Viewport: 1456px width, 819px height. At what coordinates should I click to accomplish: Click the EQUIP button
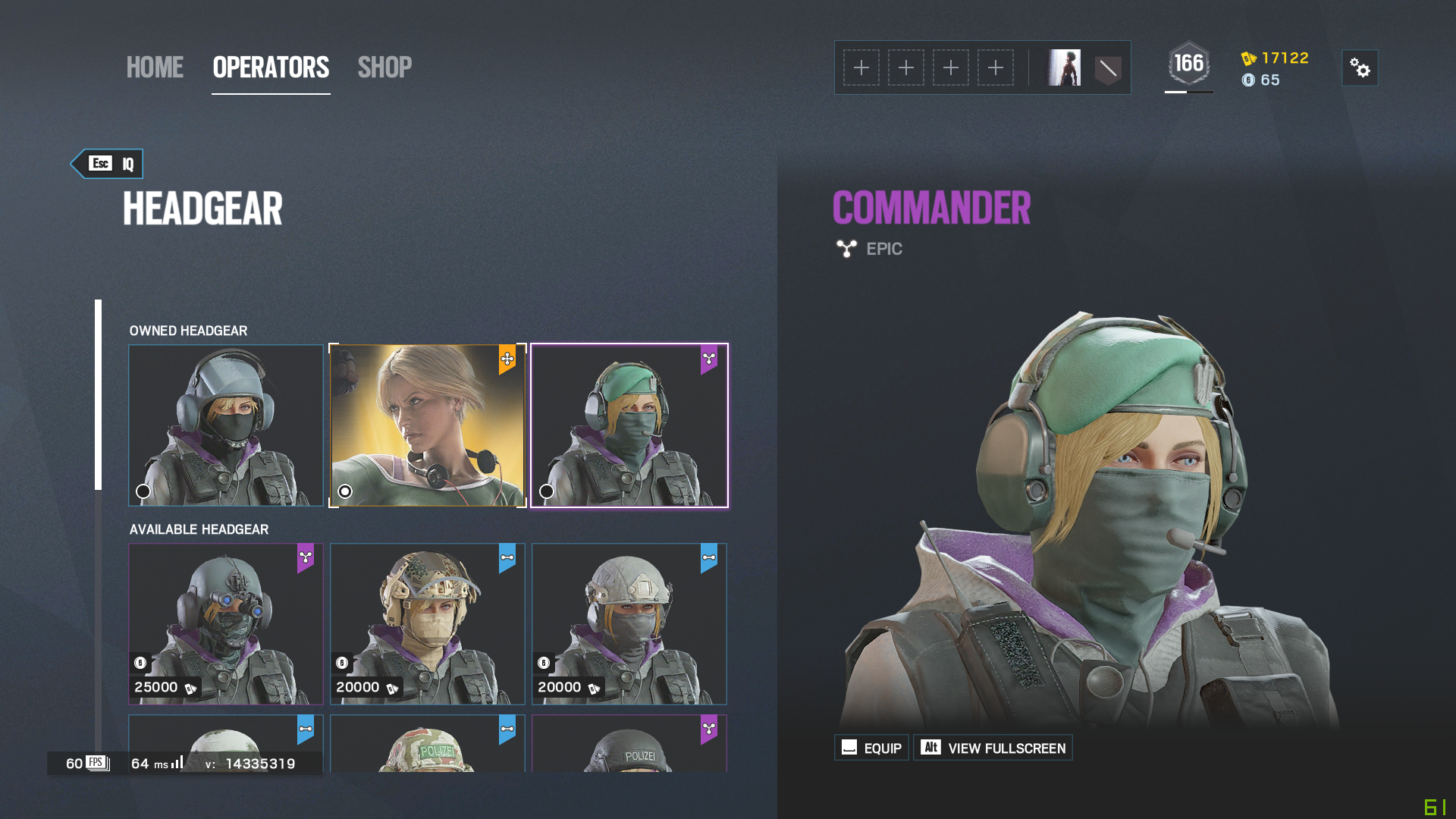click(871, 748)
